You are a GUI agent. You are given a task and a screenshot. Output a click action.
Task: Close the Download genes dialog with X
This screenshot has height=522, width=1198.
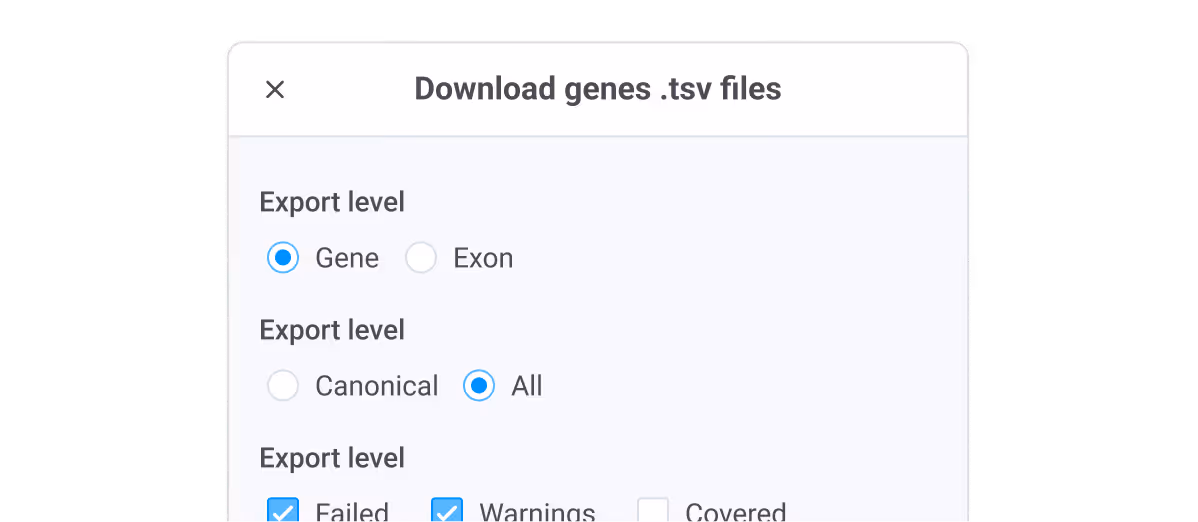click(275, 90)
